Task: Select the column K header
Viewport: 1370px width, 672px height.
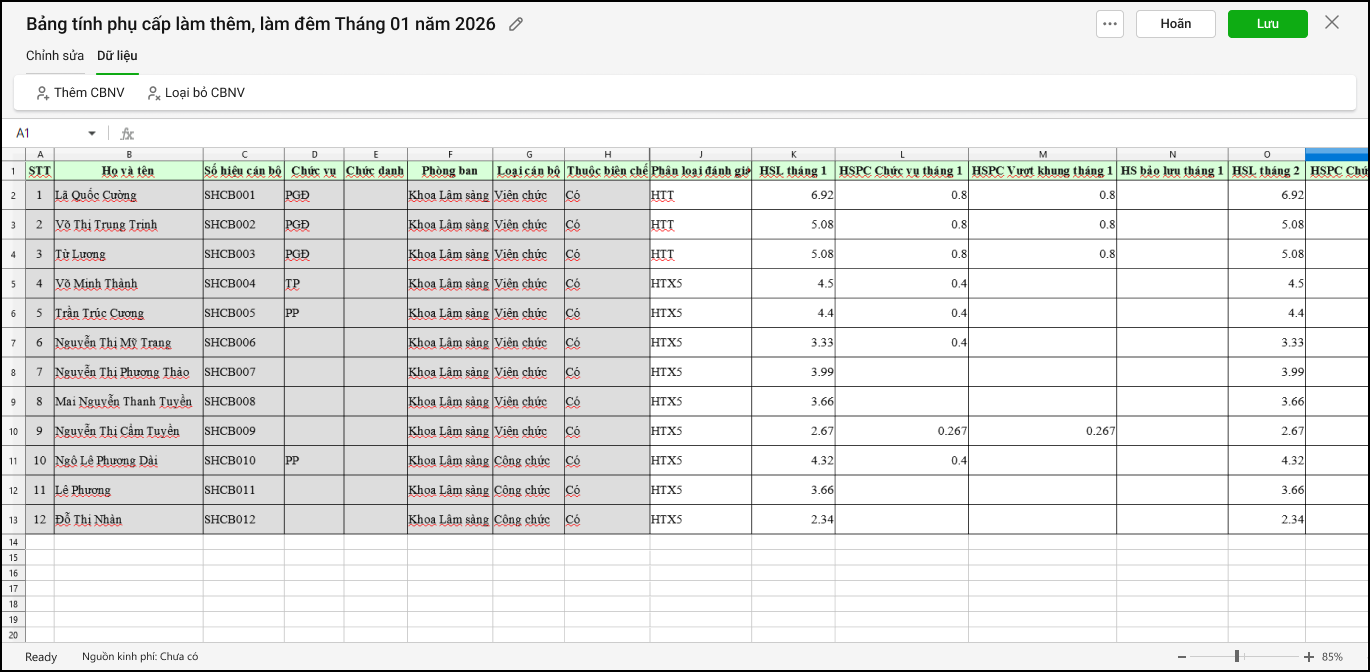Action: tap(793, 154)
